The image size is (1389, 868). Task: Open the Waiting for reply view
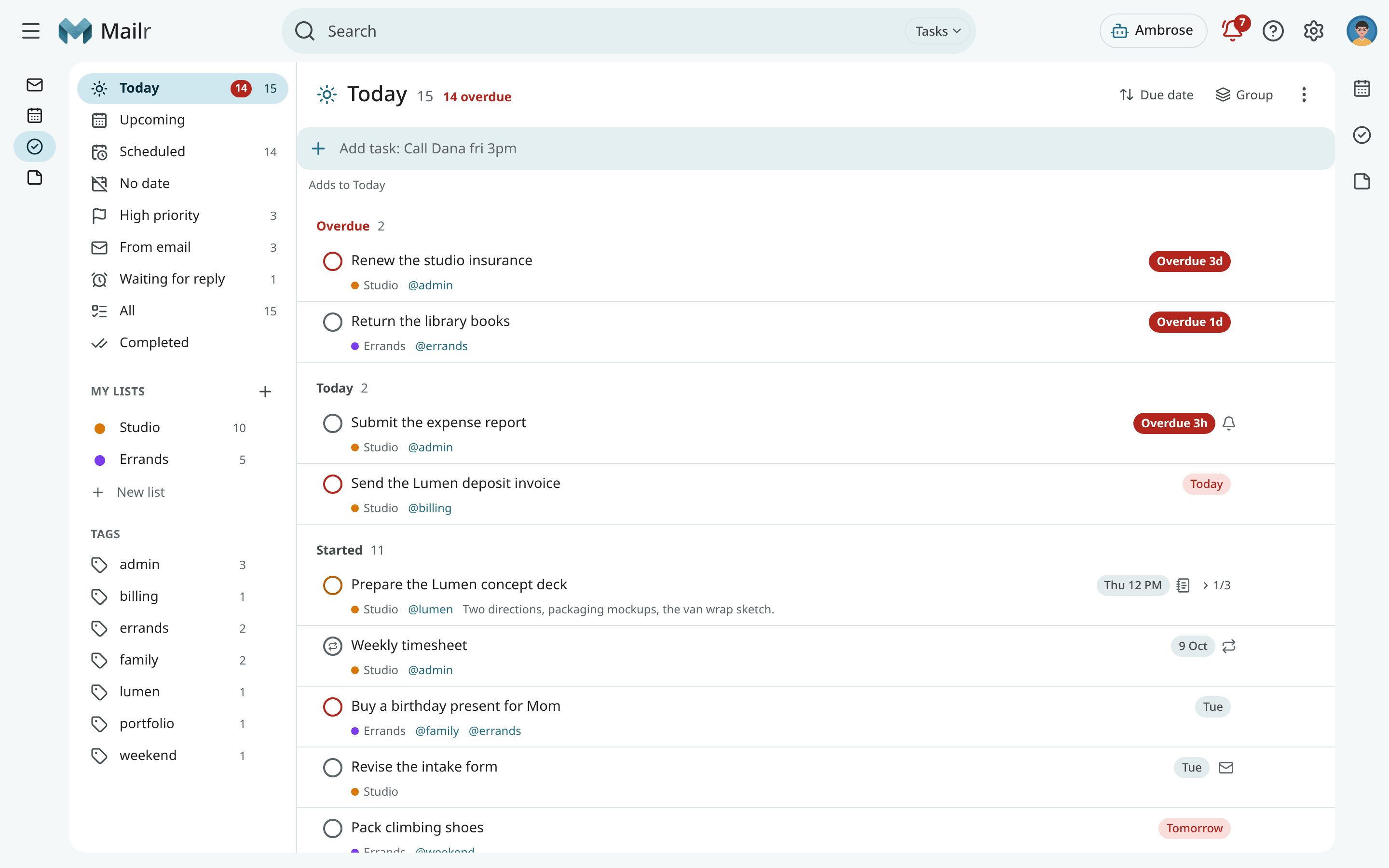[x=182, y=279]
